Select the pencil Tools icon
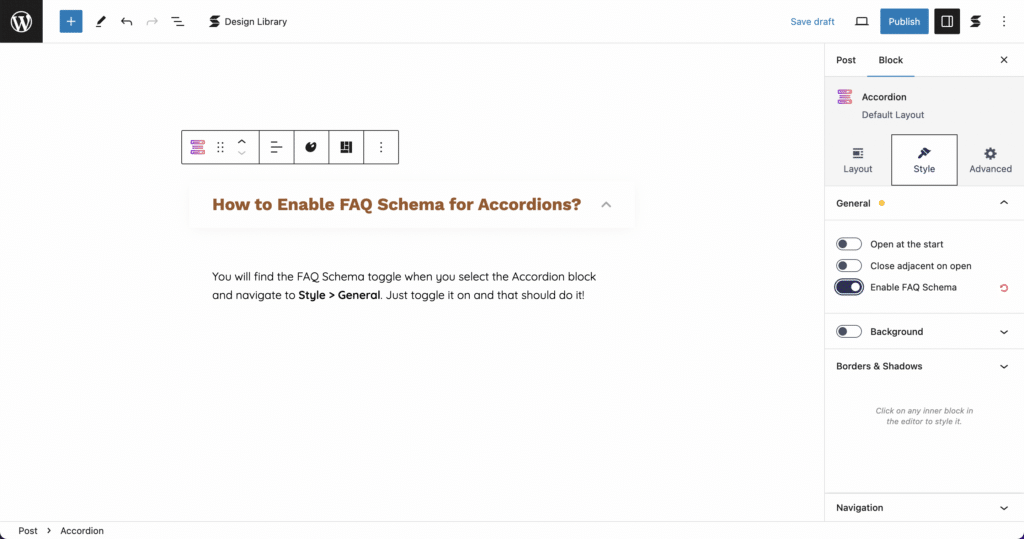Image resolution: width=1024 pixels, height=539 pixels. 101,22
